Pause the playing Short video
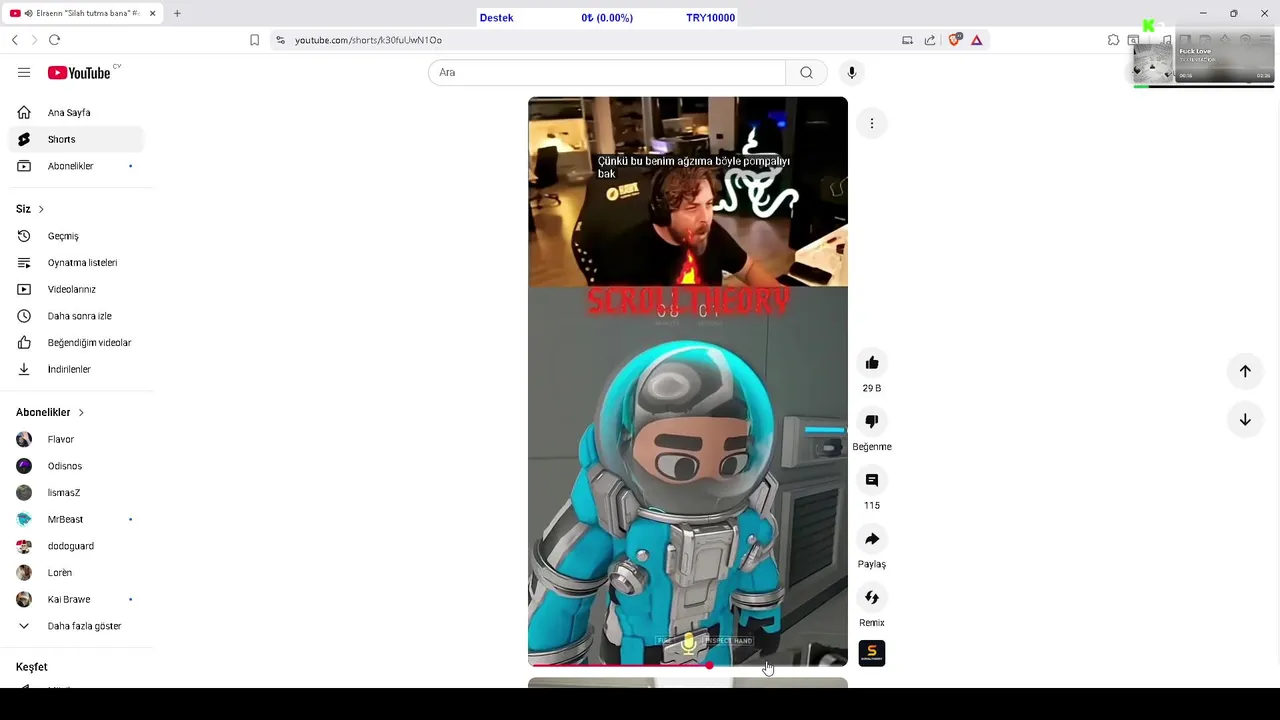Image resolution: width=1280 pixels, height=720 pixels. pos(688,380)
